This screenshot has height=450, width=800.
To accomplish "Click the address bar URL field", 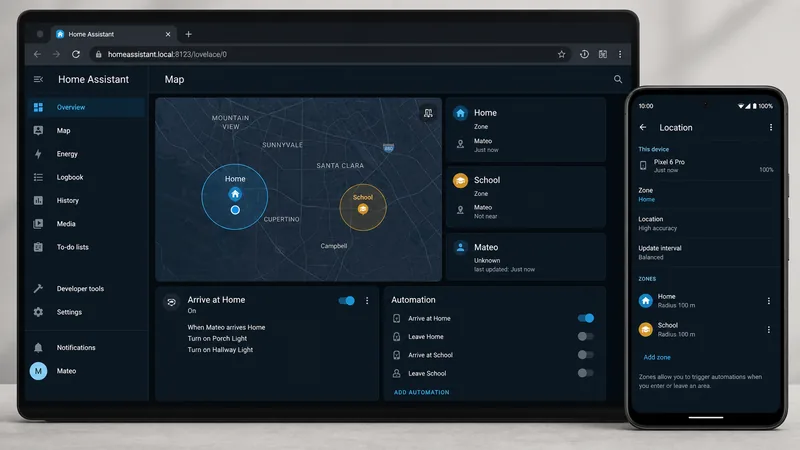I will [x=329, y=54].
